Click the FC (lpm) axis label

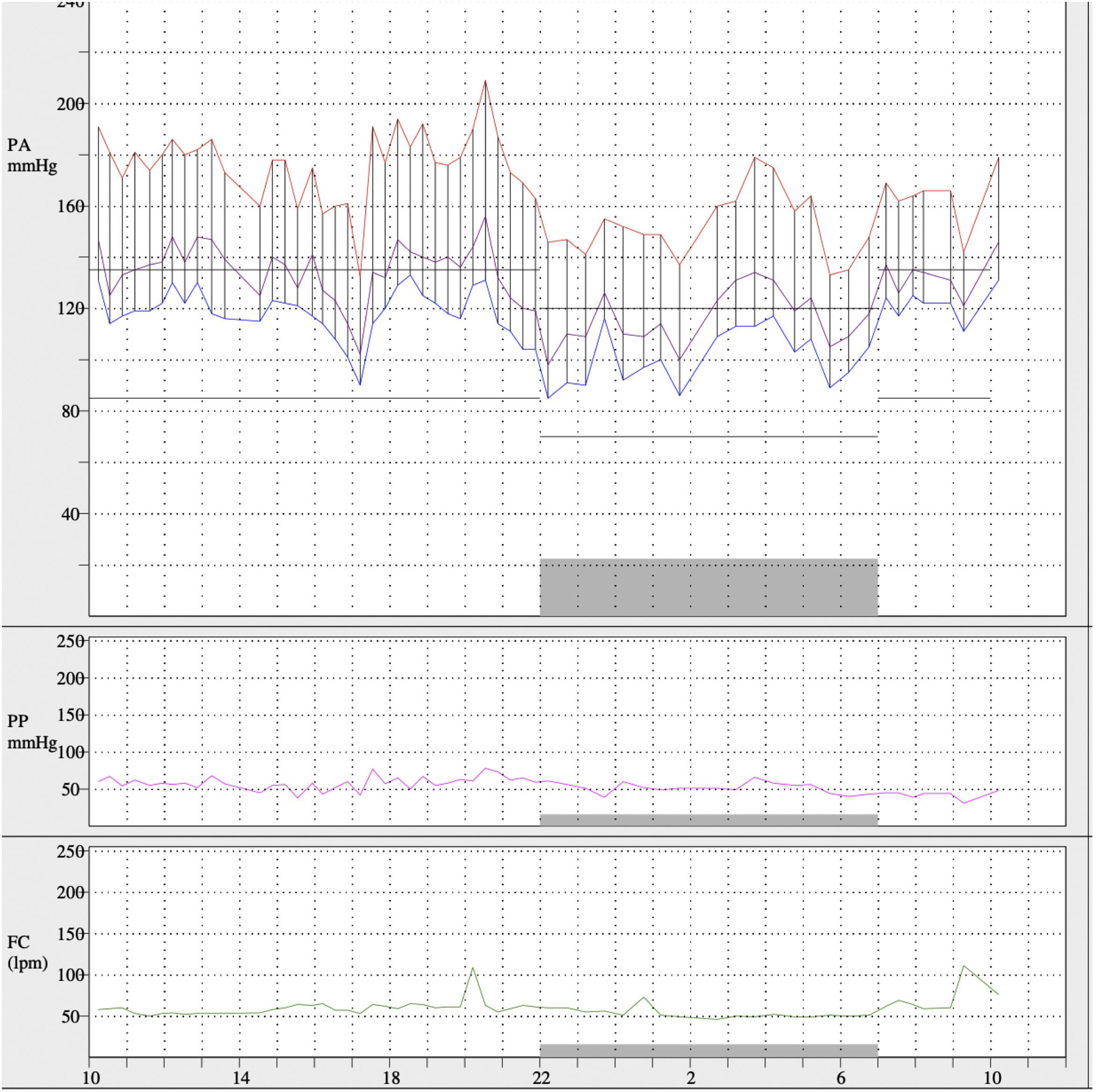coord(27,952)
